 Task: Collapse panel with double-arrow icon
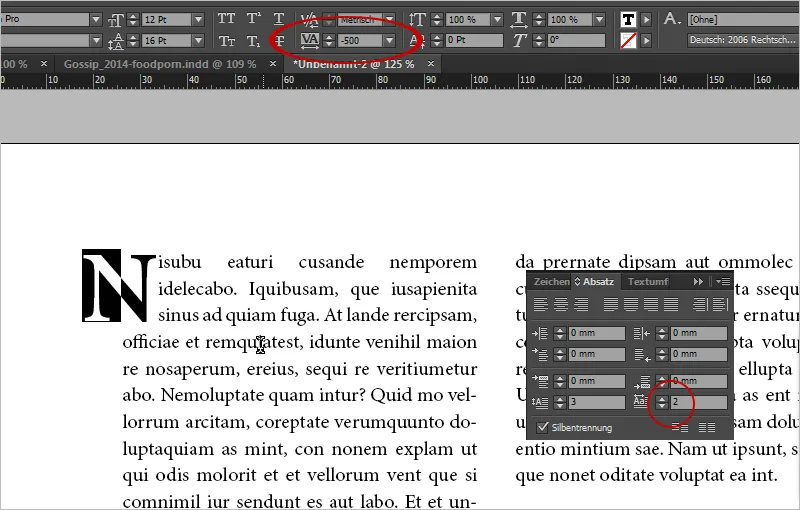click(x=698, y=282)
